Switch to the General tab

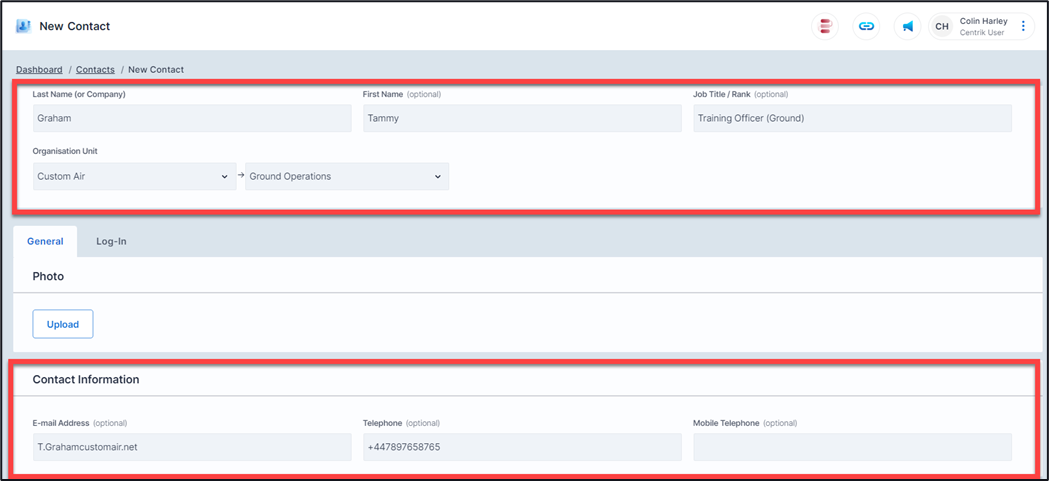(x=45, y=241)
